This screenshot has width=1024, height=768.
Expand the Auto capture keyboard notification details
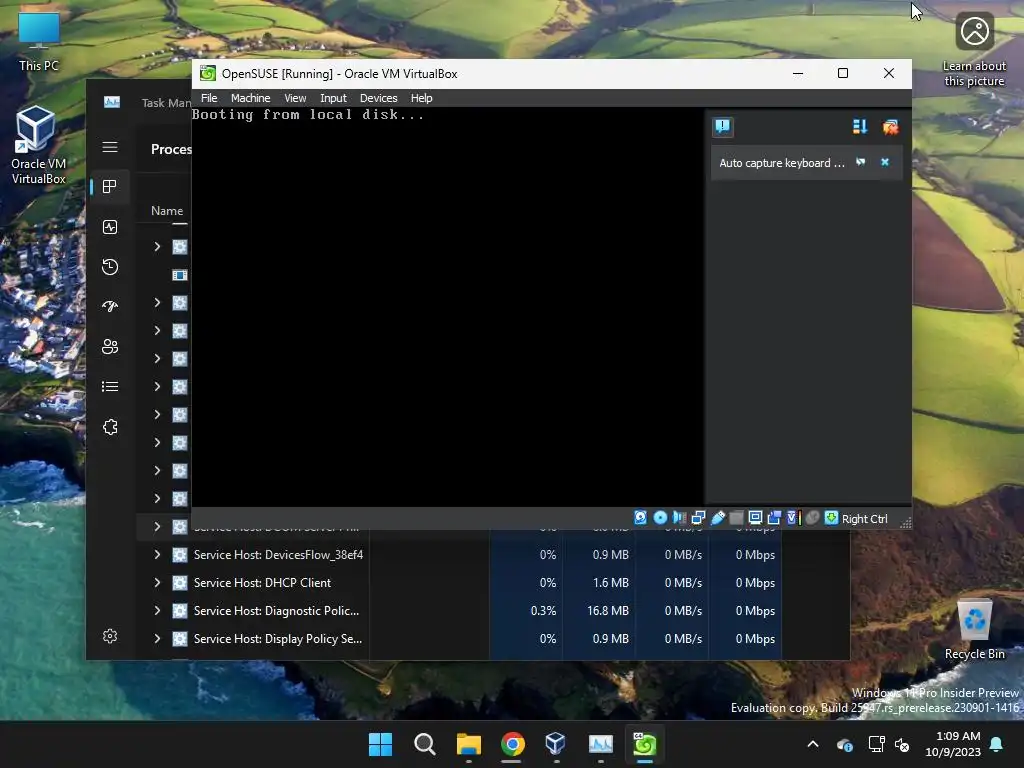point(861,162)
